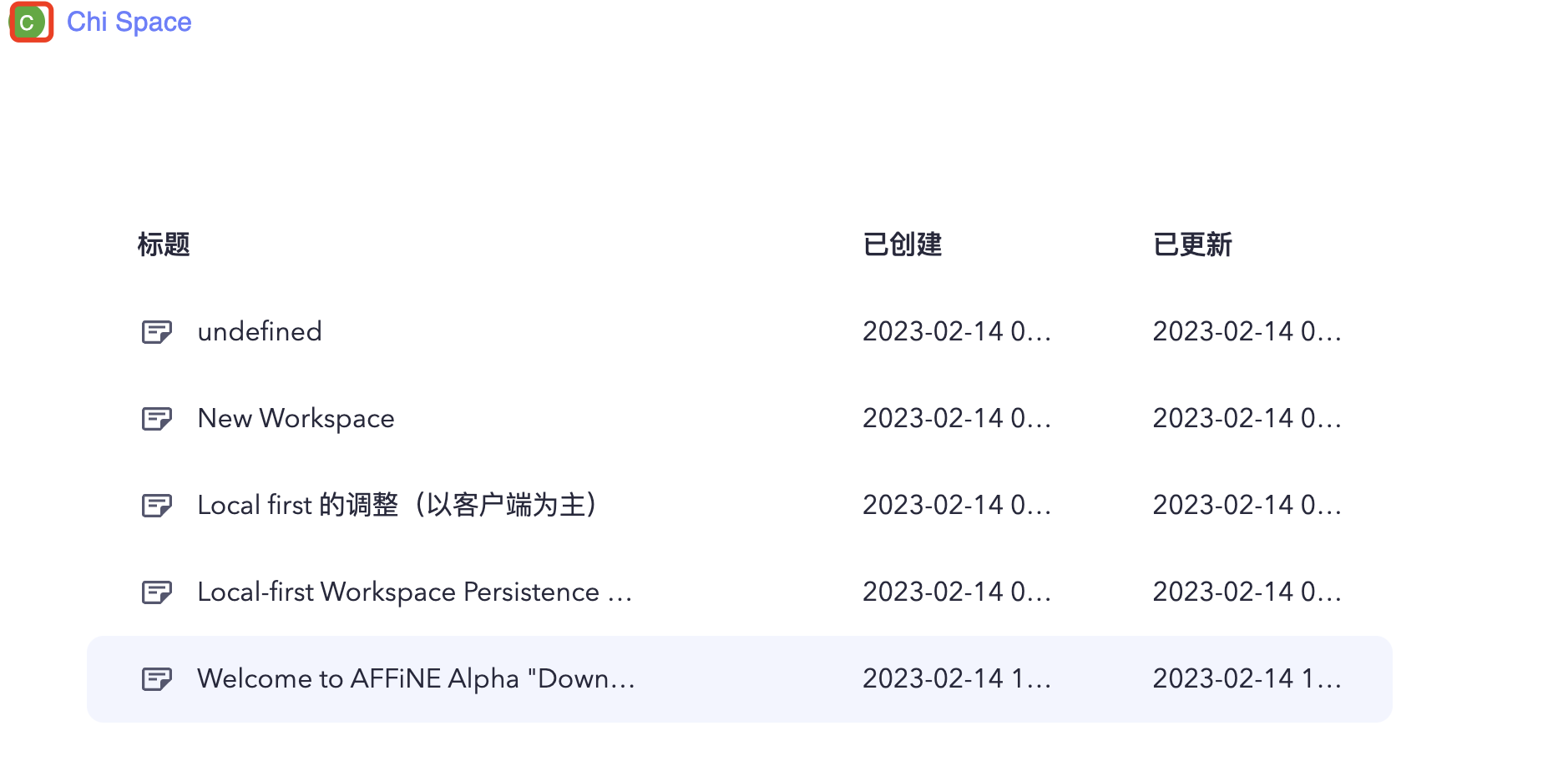The height and width of the screenshot is (761, 1568).
Task: Click the green Chi Space workspace avatar
Action: [30, 23]
